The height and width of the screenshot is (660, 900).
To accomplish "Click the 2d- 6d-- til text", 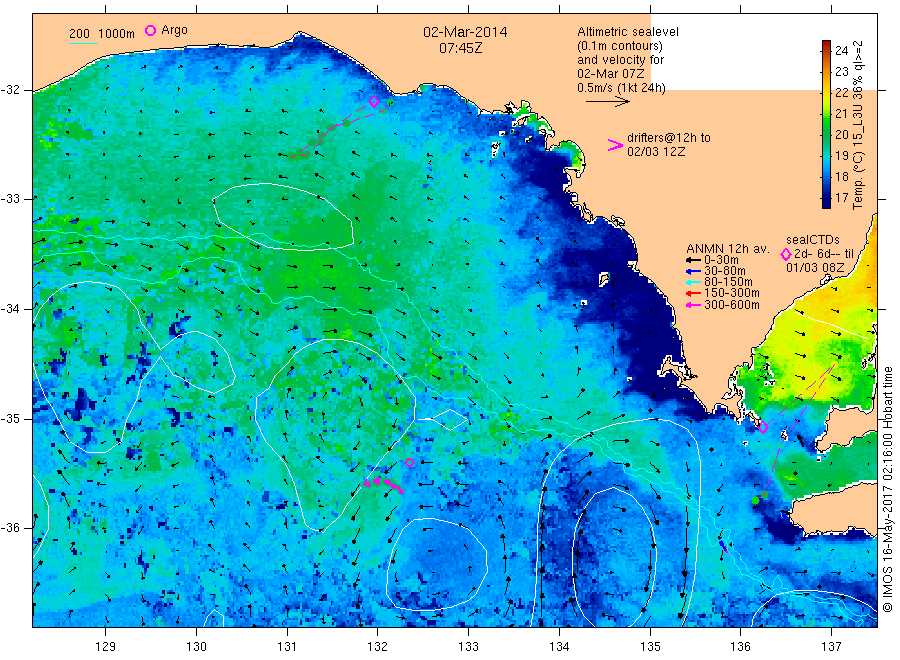I will [x=824, y=254].
